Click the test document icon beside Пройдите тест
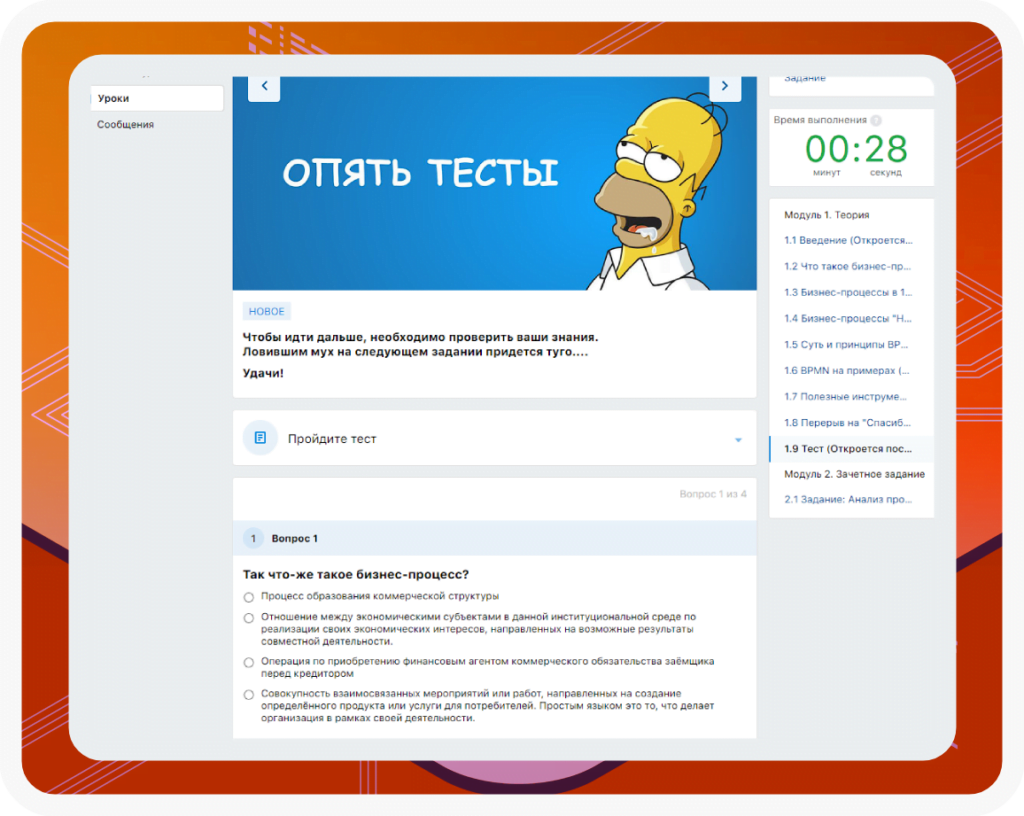Viewport: 1024px width, 816px height. point(260,438)
